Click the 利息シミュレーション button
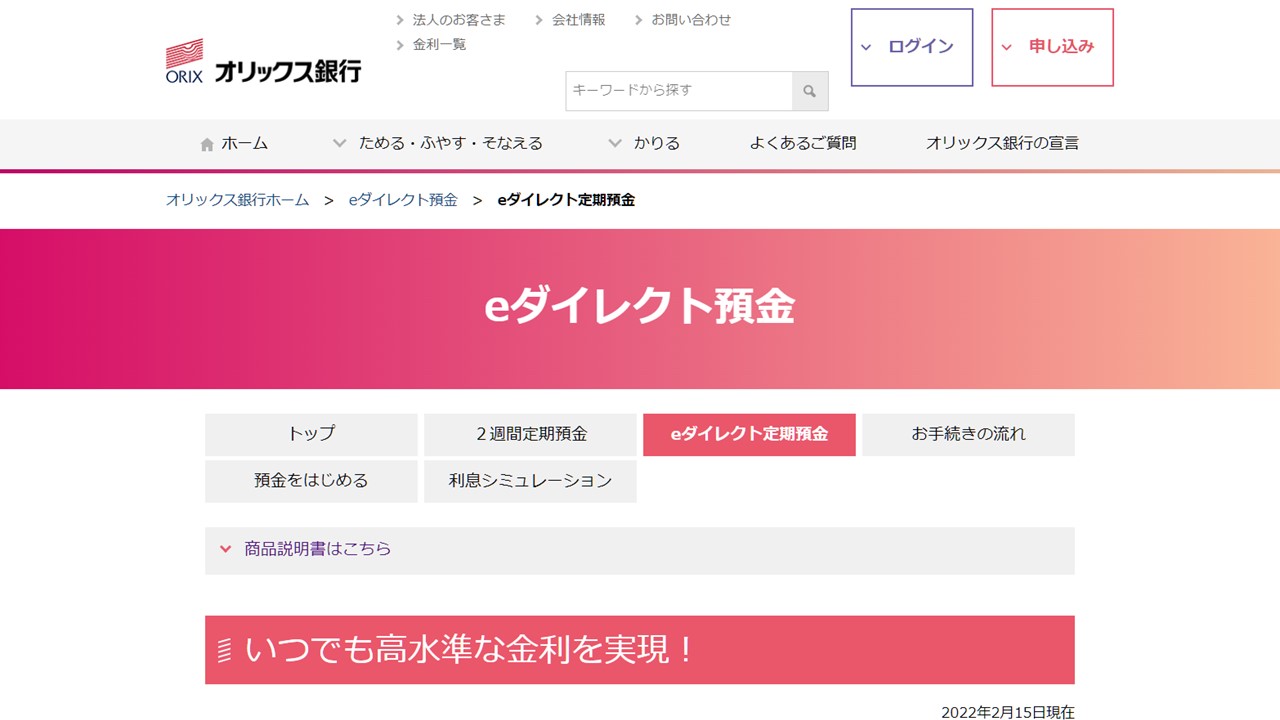This screenshot has height=720, width=1280. pyautogui.click(x=530, y=481)
